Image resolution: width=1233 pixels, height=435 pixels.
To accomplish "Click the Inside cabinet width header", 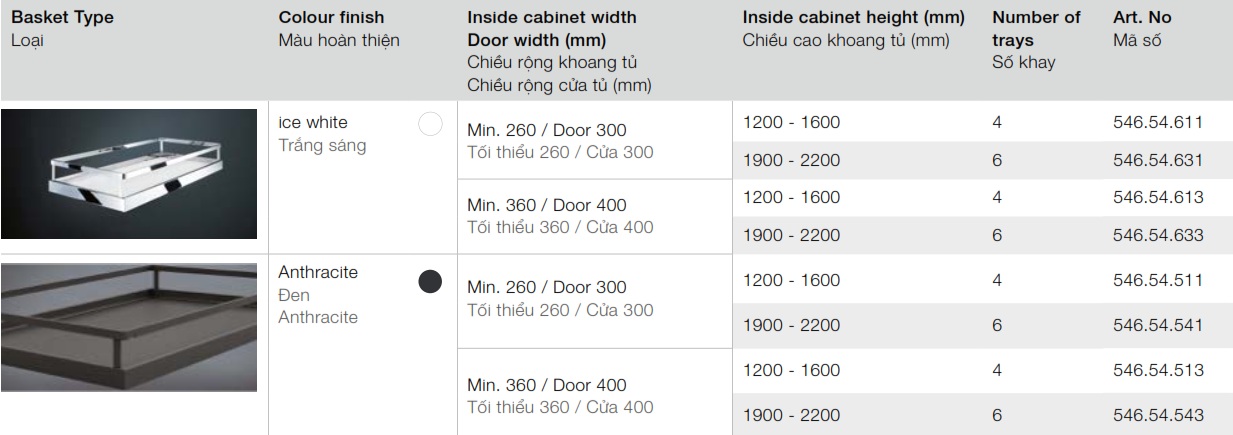I will coord(551,18).
